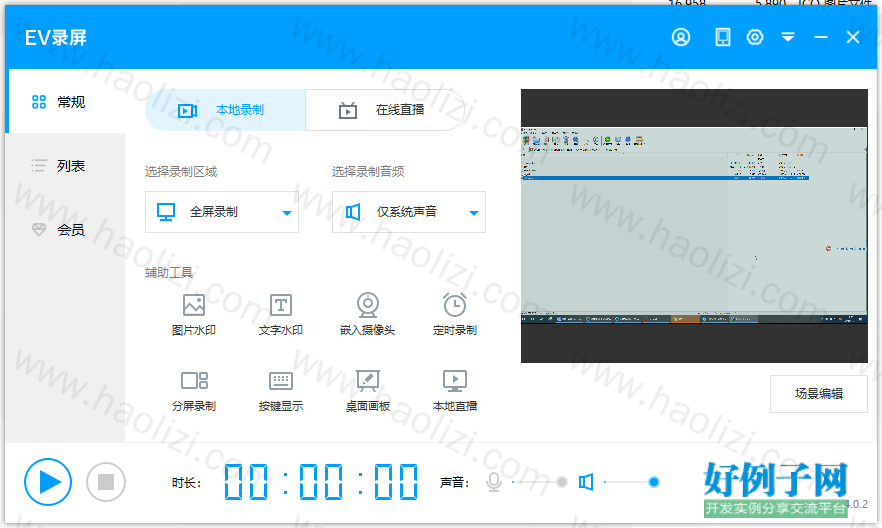This screenshot has width=882, height=528.
Task: Click the 选择录制区域 label
Action: [x=181, y=172]
